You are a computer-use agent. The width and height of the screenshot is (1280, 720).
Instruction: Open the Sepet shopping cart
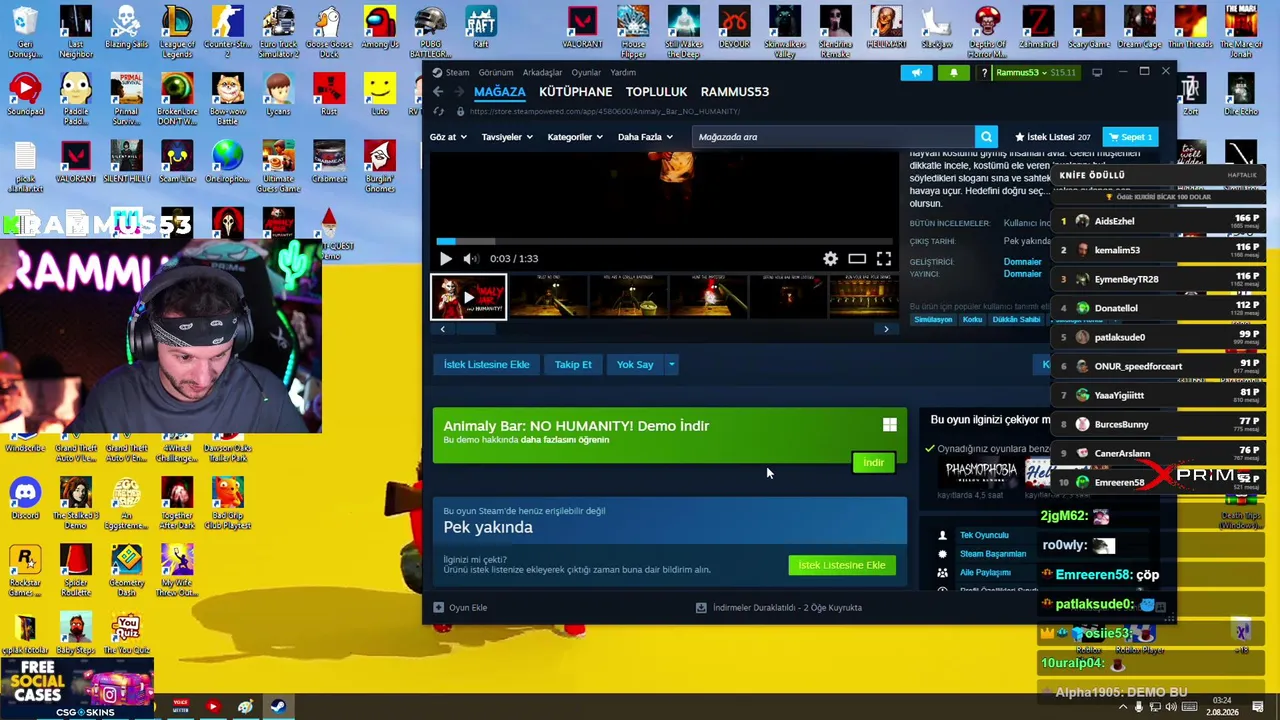pos(1130,137)
